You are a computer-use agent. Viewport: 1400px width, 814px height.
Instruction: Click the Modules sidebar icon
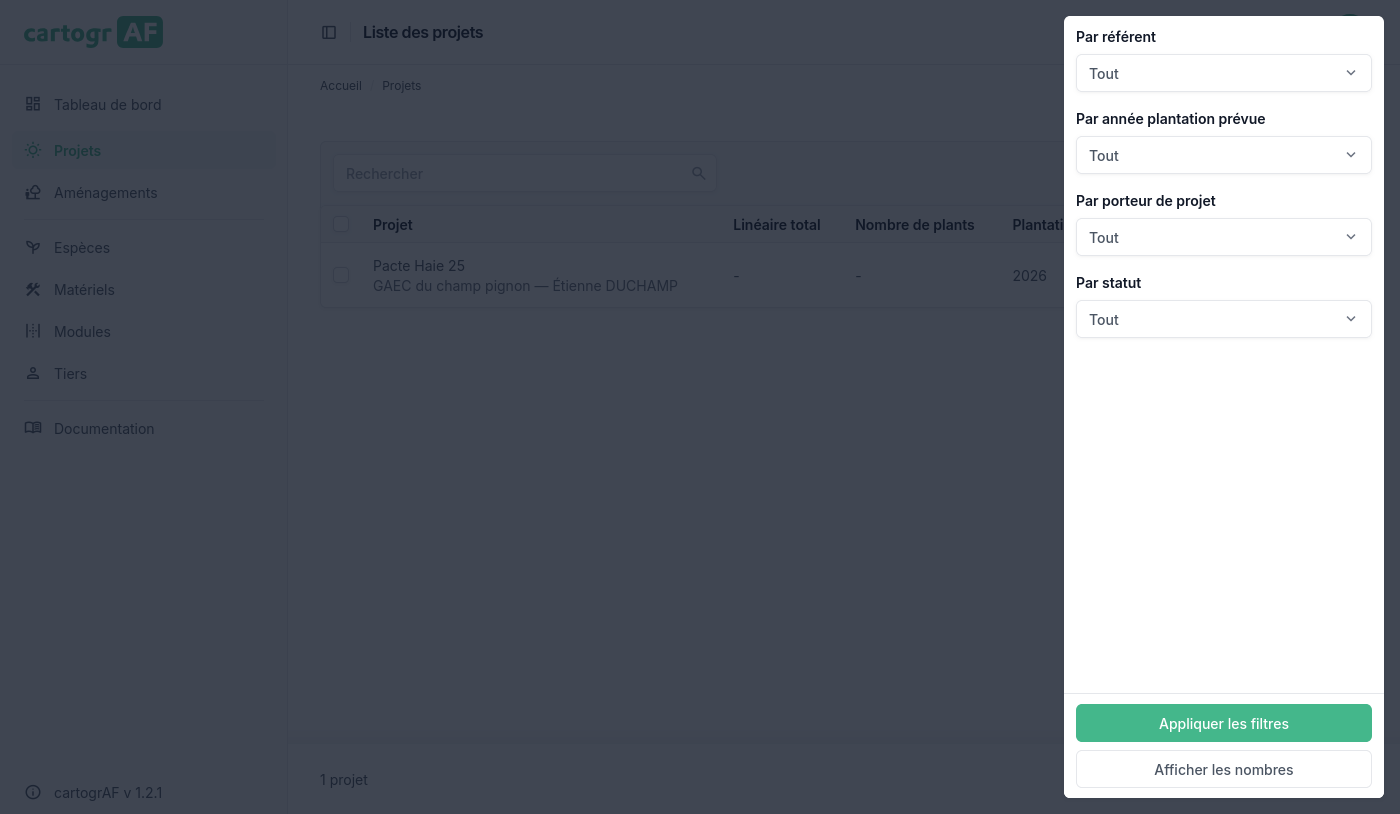click(x=33, y=331)
